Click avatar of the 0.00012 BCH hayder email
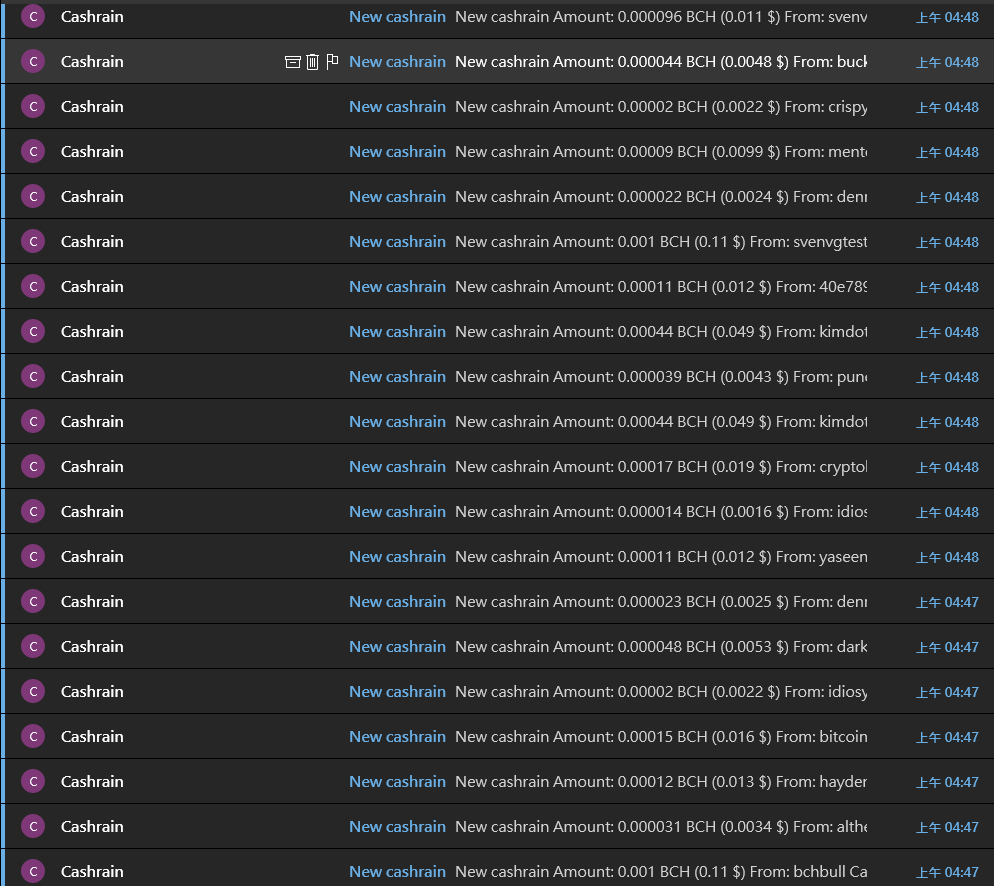Viewport: 994px width, 886px height. click(x=33, y=781)
